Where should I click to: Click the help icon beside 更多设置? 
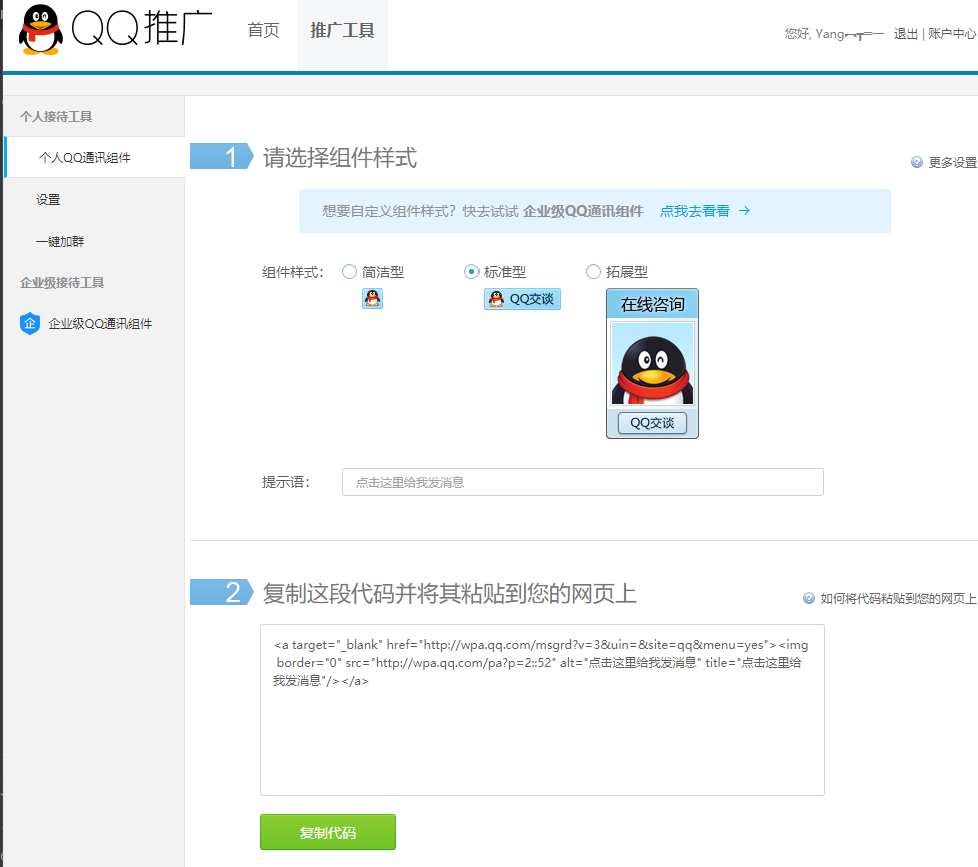pos(916,162)
